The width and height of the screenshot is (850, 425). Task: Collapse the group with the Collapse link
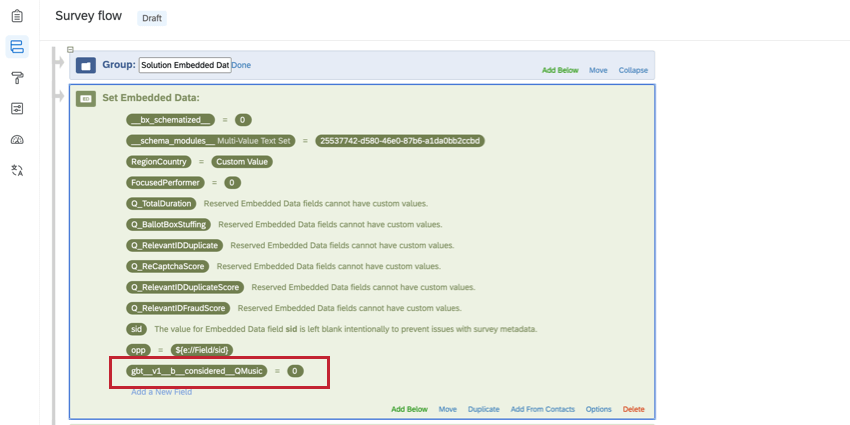[x=633, y=70]
